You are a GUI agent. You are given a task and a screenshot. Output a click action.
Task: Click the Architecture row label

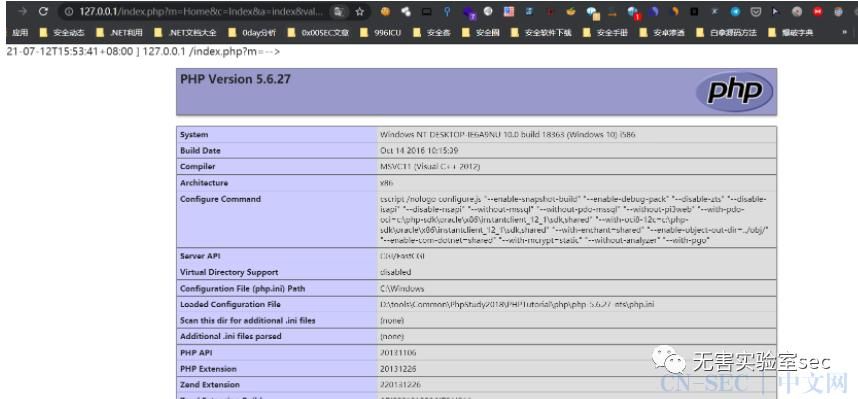(204, 183)
